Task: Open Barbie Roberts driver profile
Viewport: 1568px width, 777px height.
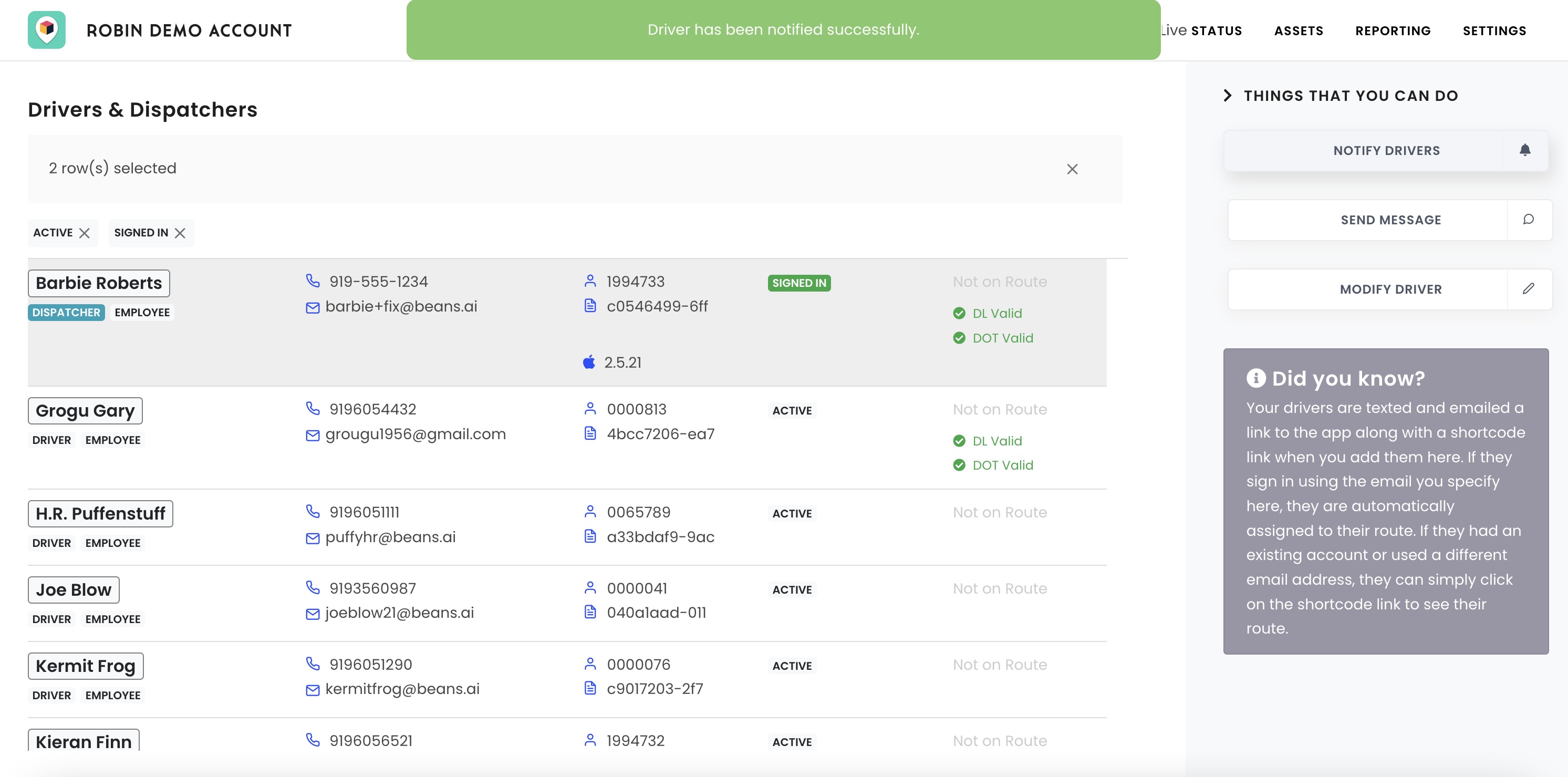Action: [x=99, y=283]
